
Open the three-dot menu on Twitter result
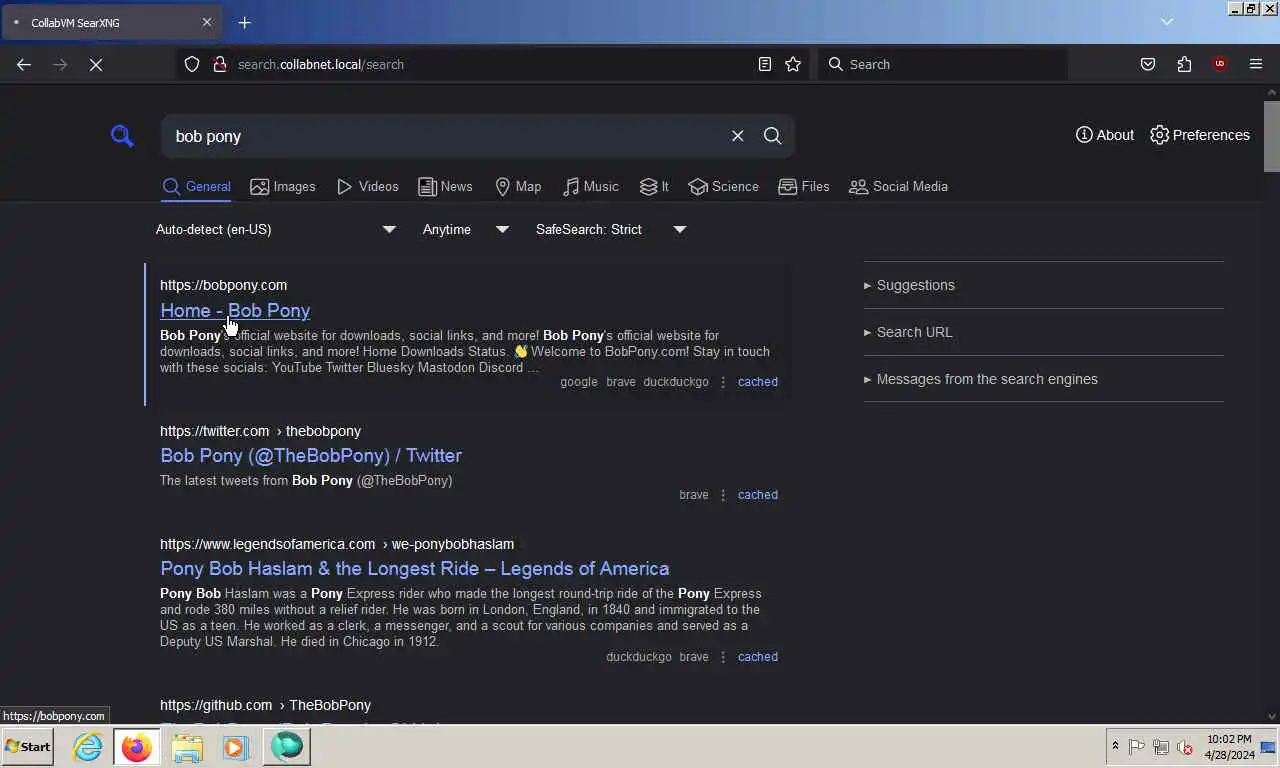[723, 495]
